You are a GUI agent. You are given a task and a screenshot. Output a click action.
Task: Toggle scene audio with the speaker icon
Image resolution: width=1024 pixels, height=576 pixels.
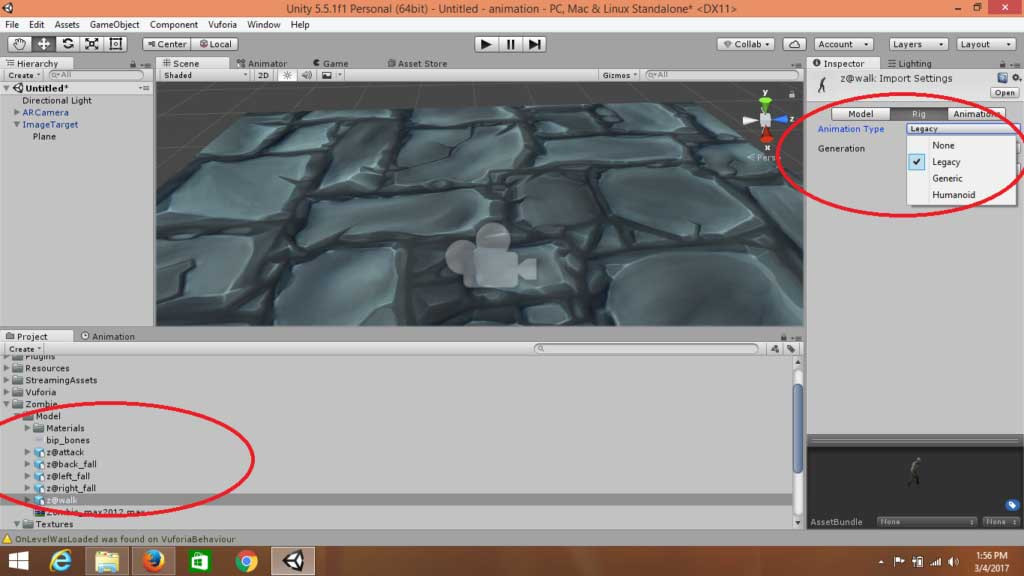point(308,73)
